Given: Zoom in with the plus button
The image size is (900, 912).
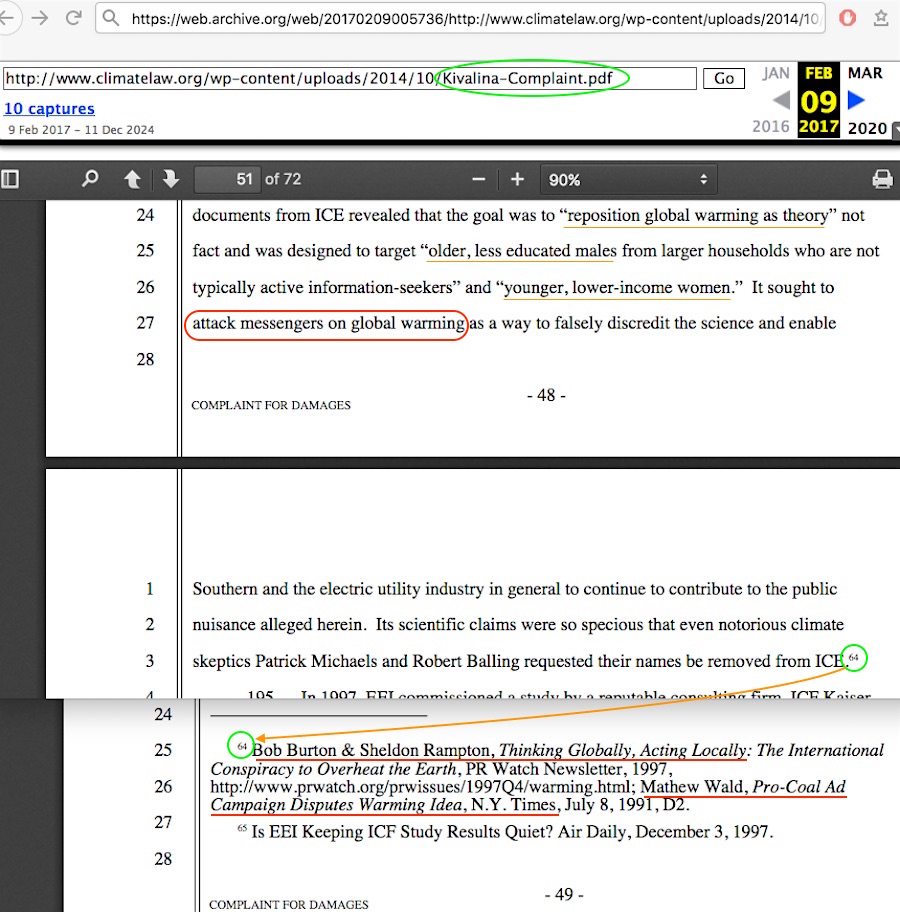Looking at the screenshot, I should (x=517, y=179).
